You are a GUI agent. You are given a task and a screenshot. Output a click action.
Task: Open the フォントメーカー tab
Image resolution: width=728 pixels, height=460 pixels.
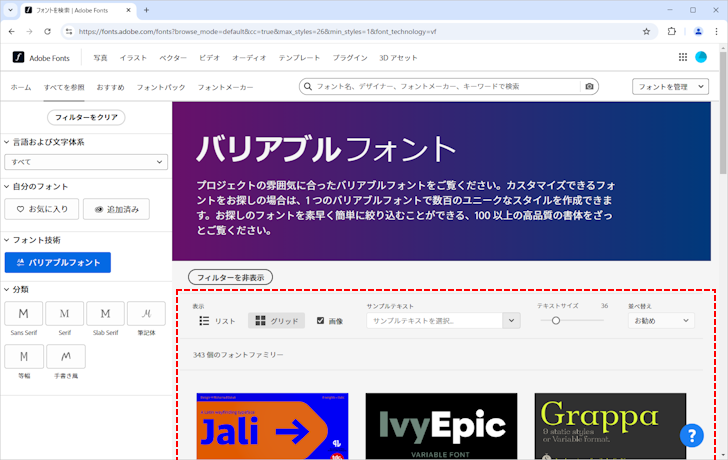pyautogui.click(x=225, y=87)
